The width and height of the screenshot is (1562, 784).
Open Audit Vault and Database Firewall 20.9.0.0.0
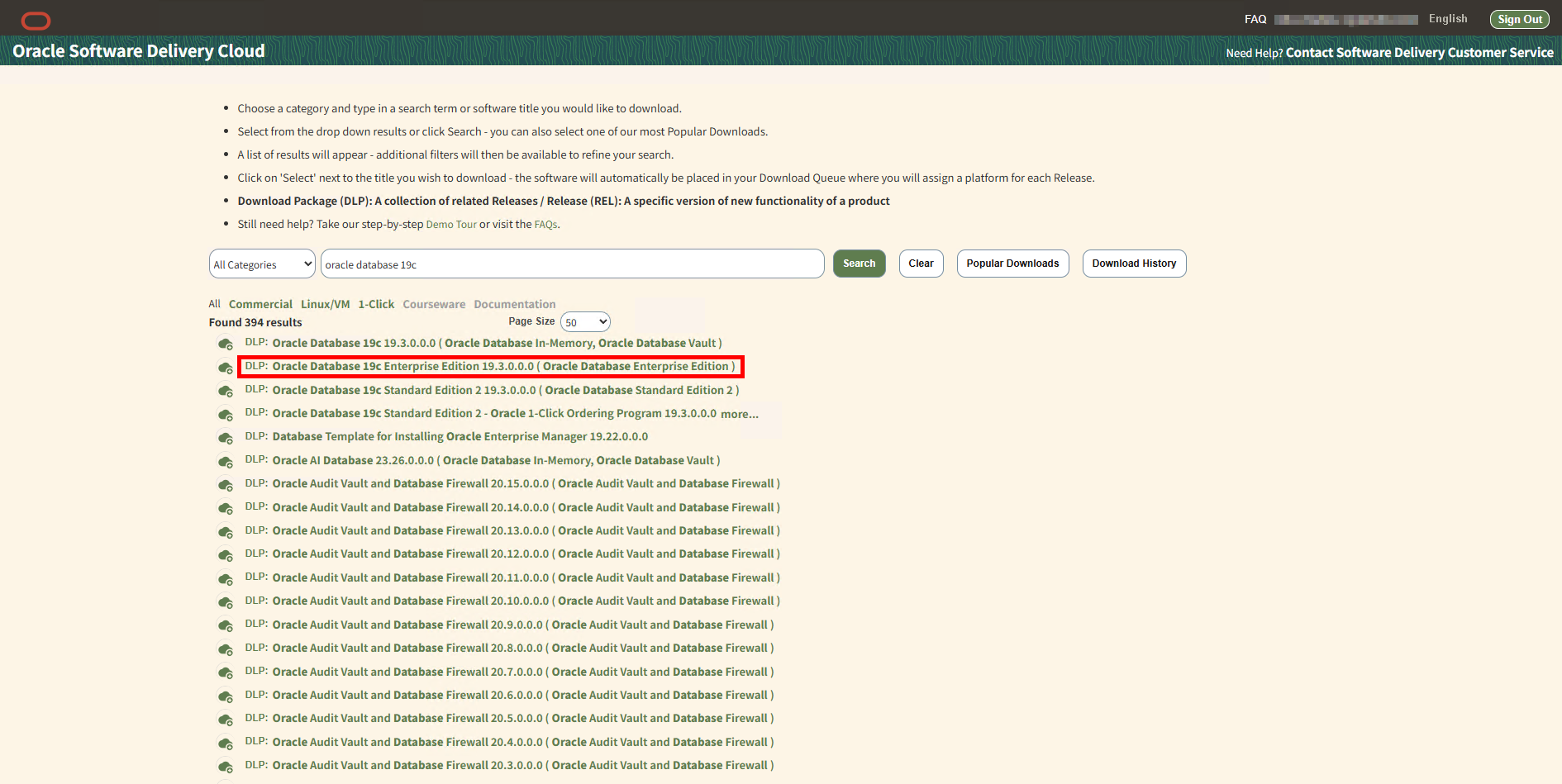pyautogui.click(x=523, y=625)
